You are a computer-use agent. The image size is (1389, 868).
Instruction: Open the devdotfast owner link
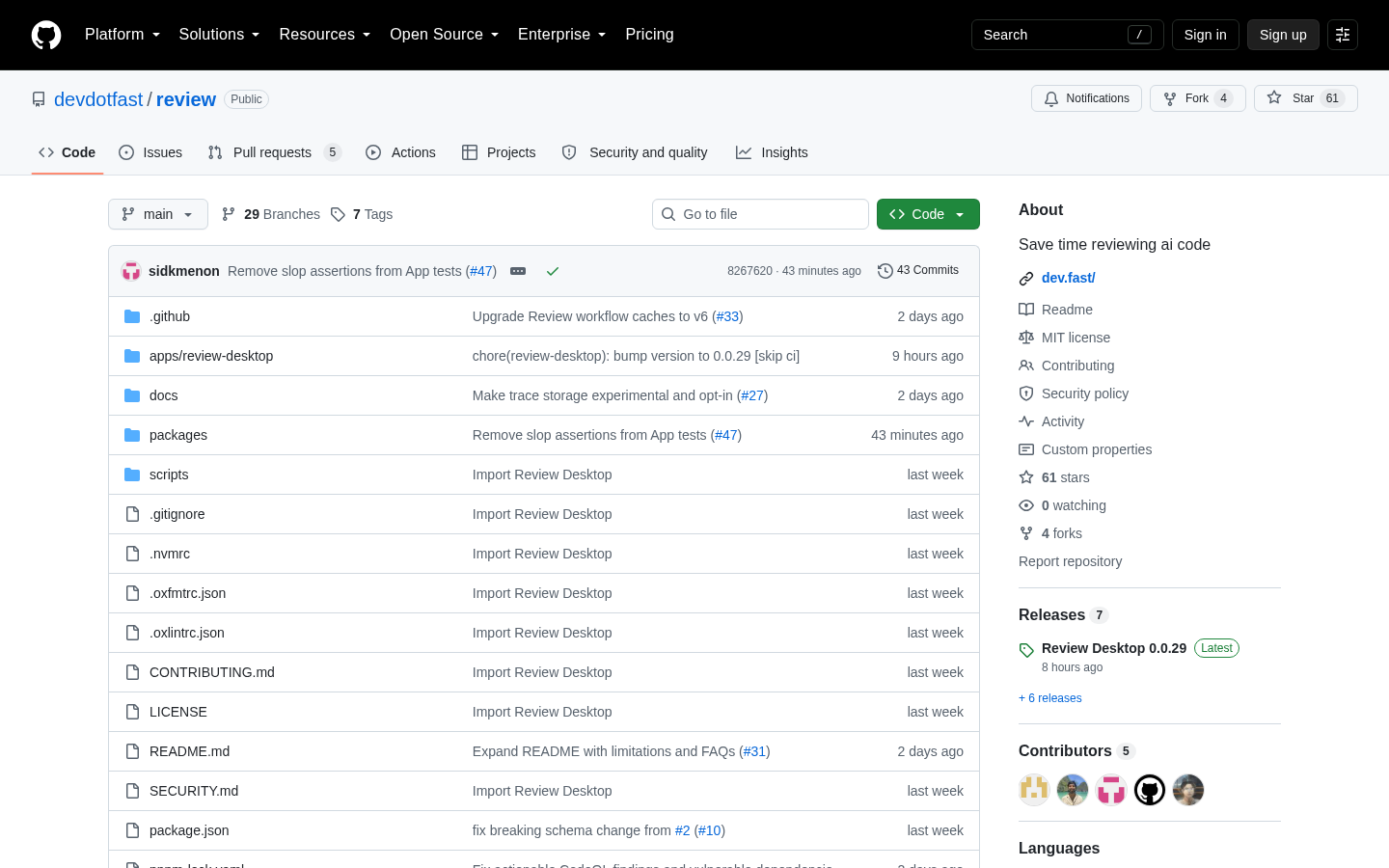(x=98, y=99)
